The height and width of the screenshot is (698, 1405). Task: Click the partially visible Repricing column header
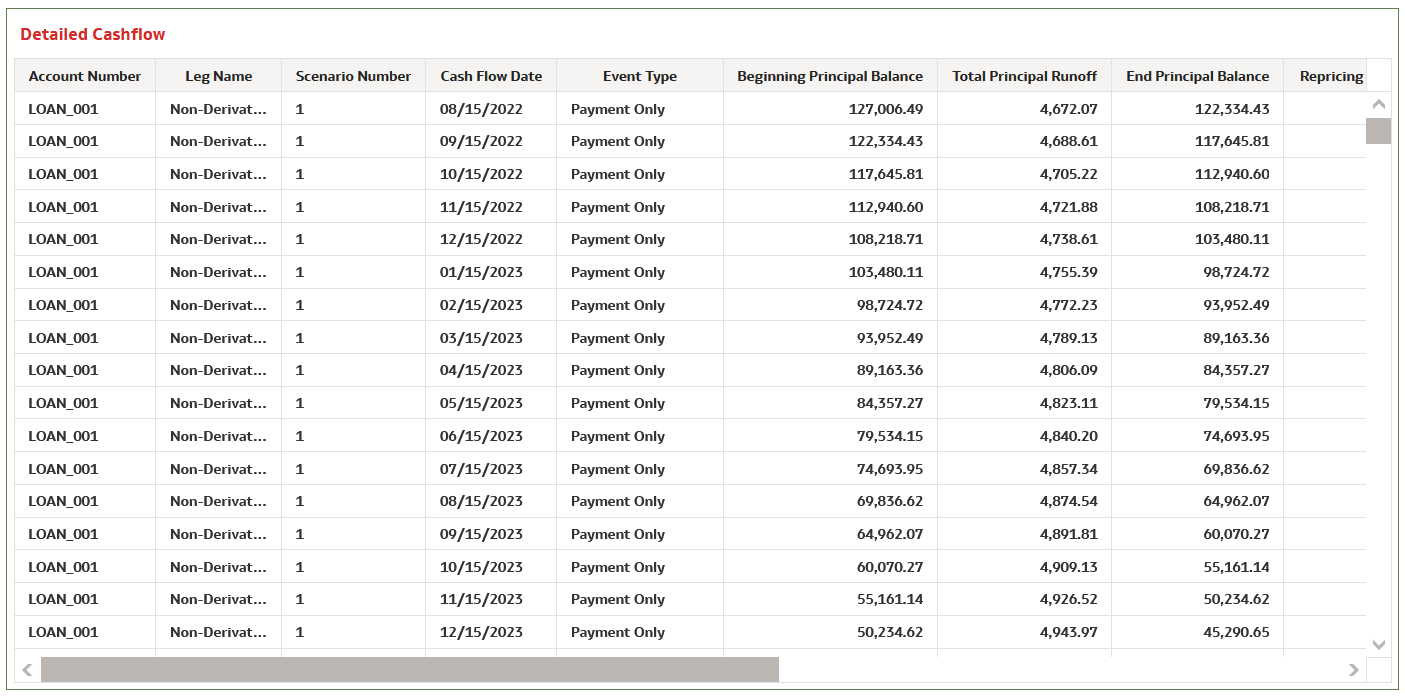(x=1334, y=75)
